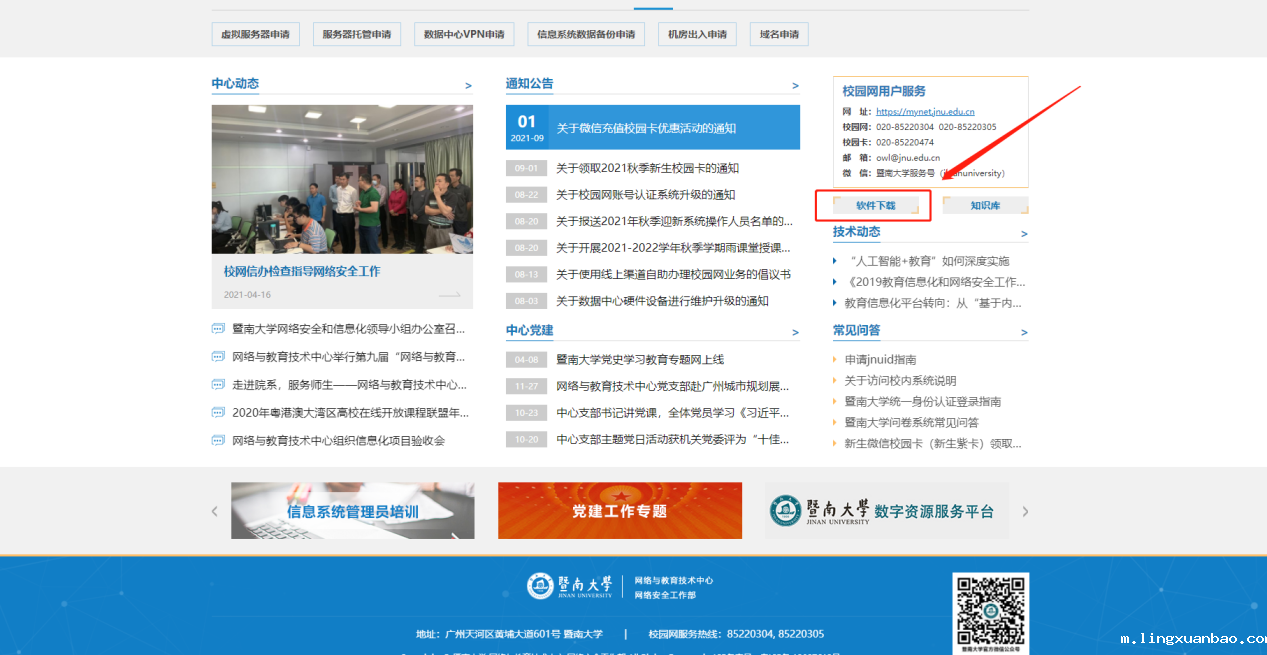Expand more 常见问答 with its arrow
1267x655 pixels.
tap(1024, 333)
